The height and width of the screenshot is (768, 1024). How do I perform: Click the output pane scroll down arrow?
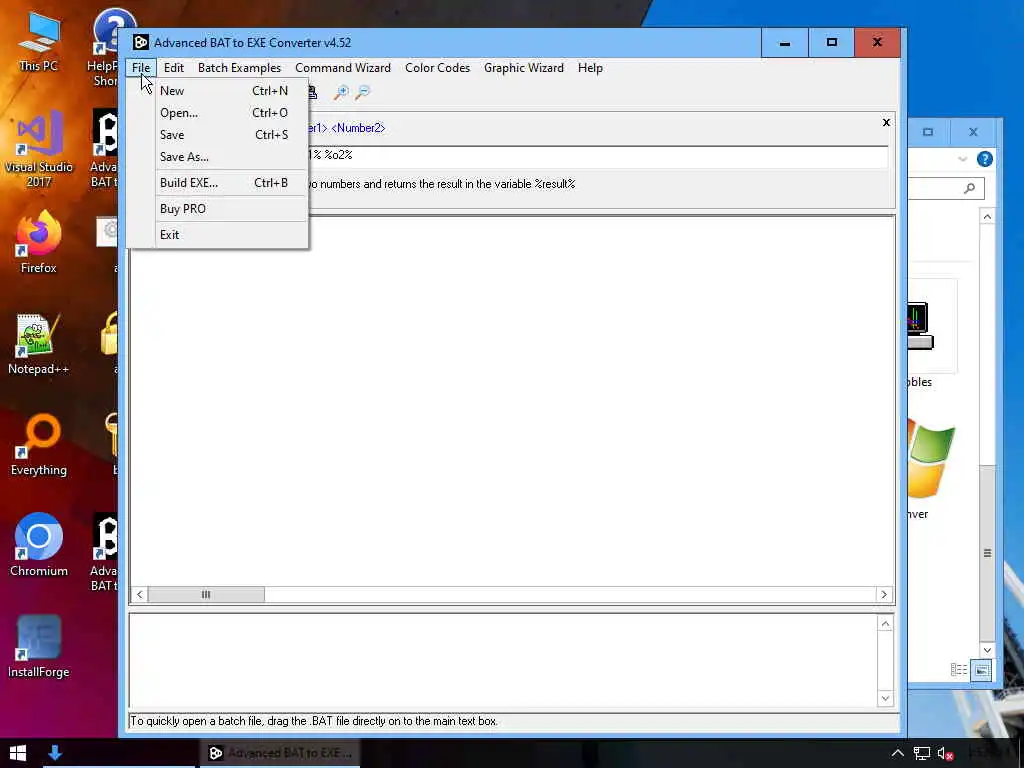pyautogui.click(x=886, y=698)
